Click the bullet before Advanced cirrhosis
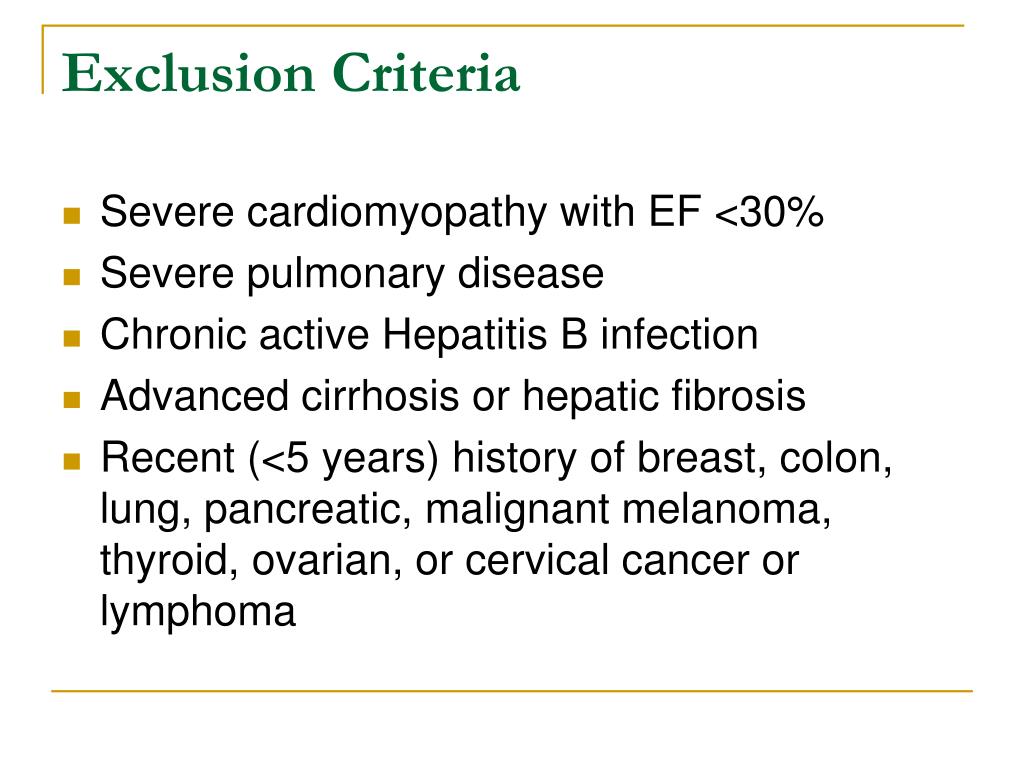The height and width of the screenshot is (768, 1024). (x=72, y=399)
